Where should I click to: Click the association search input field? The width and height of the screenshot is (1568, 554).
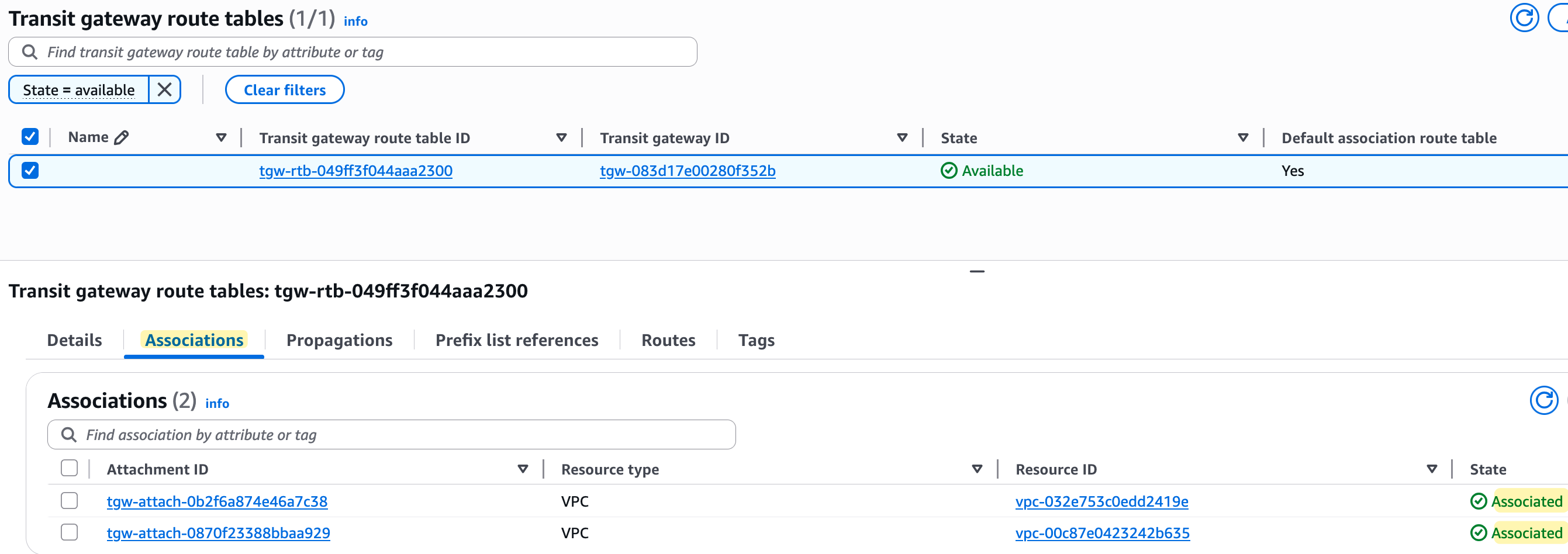389,434
